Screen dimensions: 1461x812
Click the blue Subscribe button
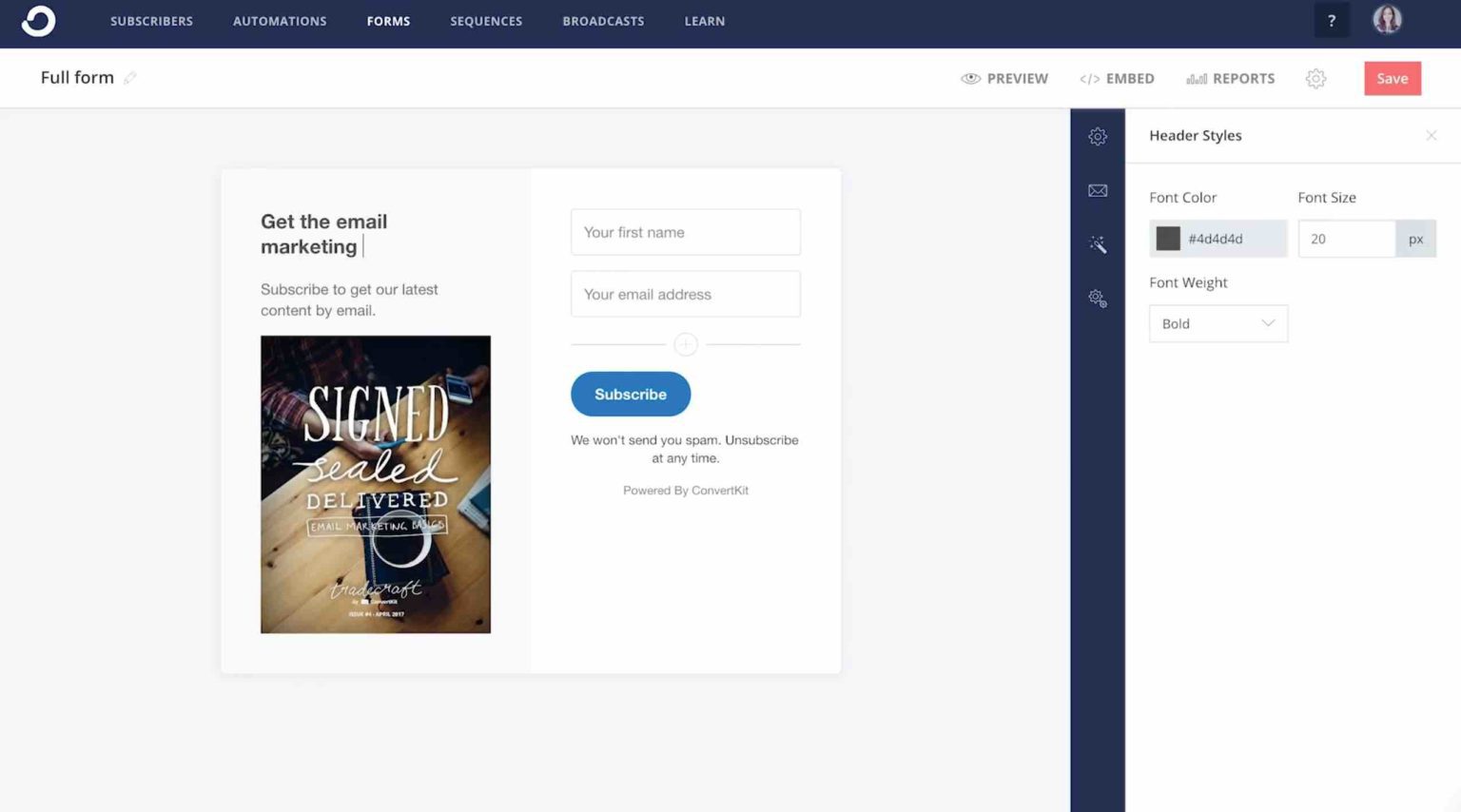630,394
